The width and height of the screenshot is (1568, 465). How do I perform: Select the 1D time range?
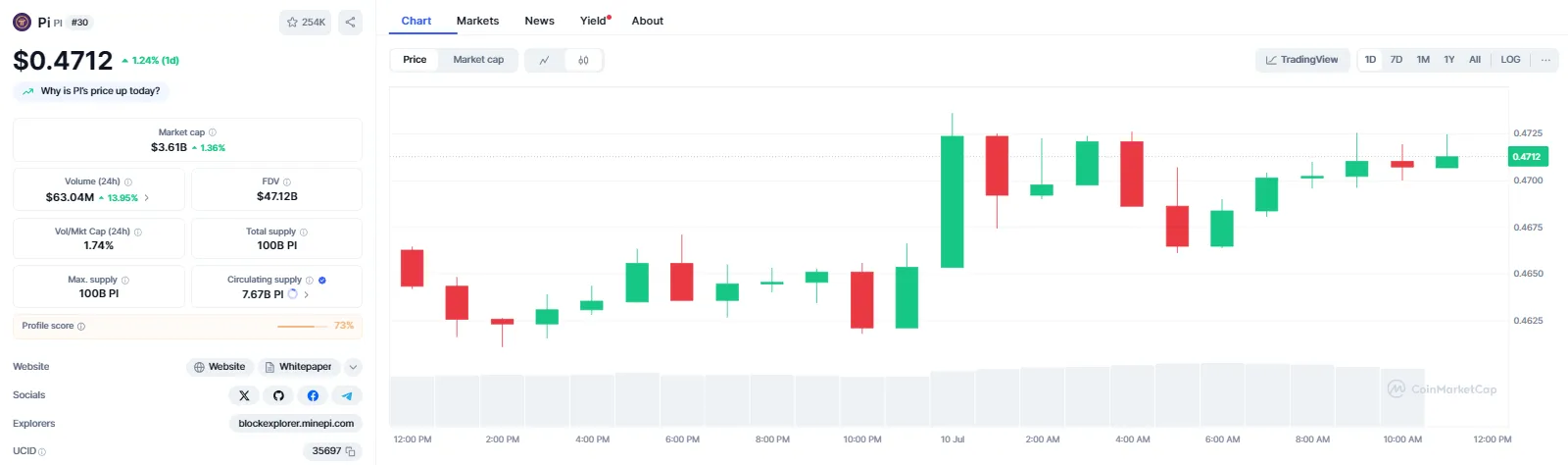click(1370, 60)
